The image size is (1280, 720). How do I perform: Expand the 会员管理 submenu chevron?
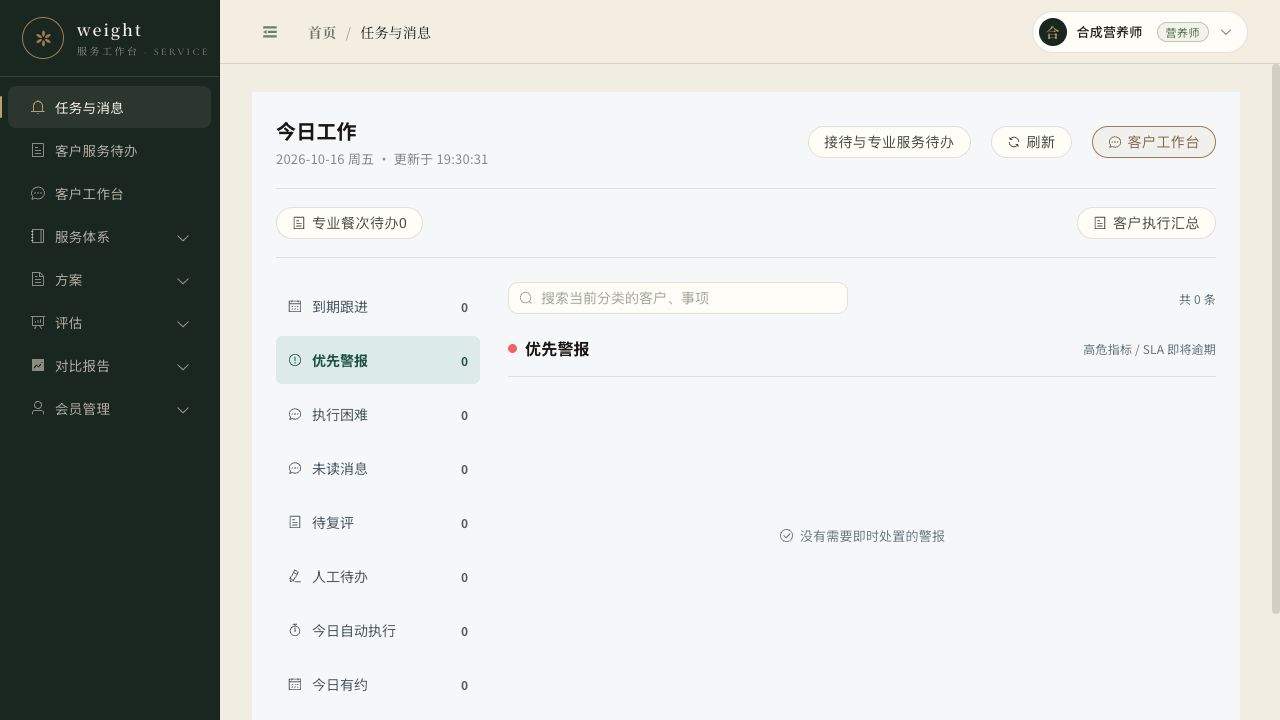pos(183,409)
